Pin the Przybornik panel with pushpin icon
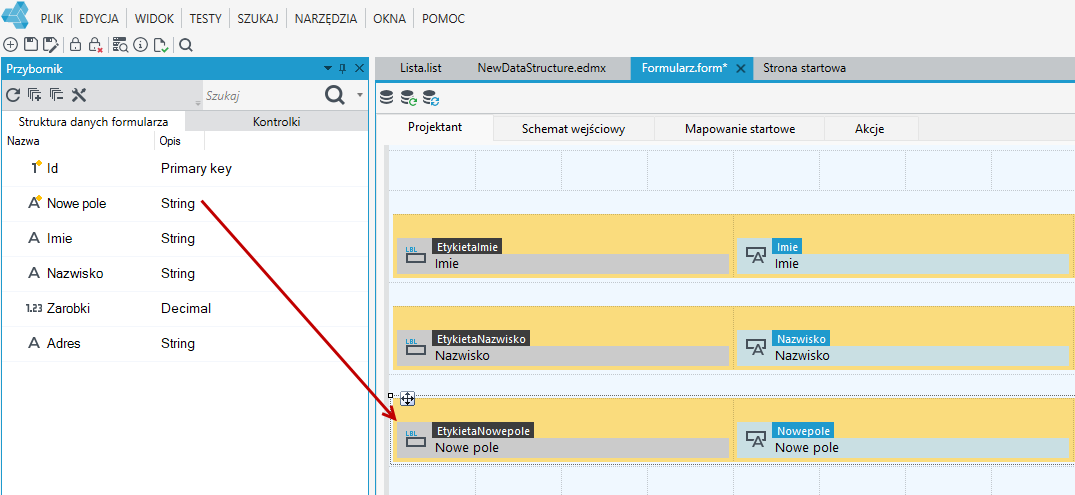Screen dimensions: 1075x495 point(343,69)
